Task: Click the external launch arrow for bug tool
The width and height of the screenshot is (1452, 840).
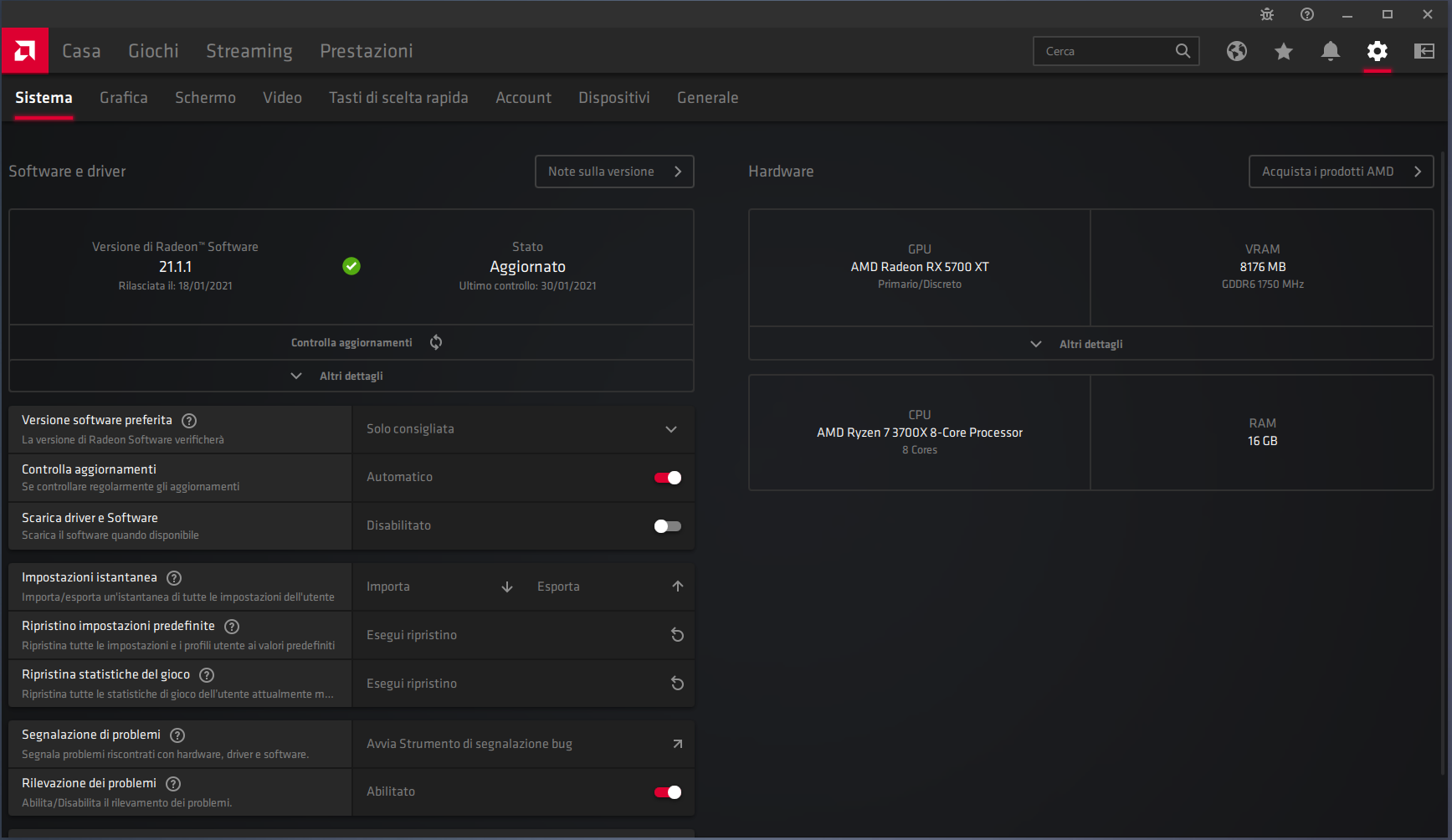Action: [x=678, y=744]
